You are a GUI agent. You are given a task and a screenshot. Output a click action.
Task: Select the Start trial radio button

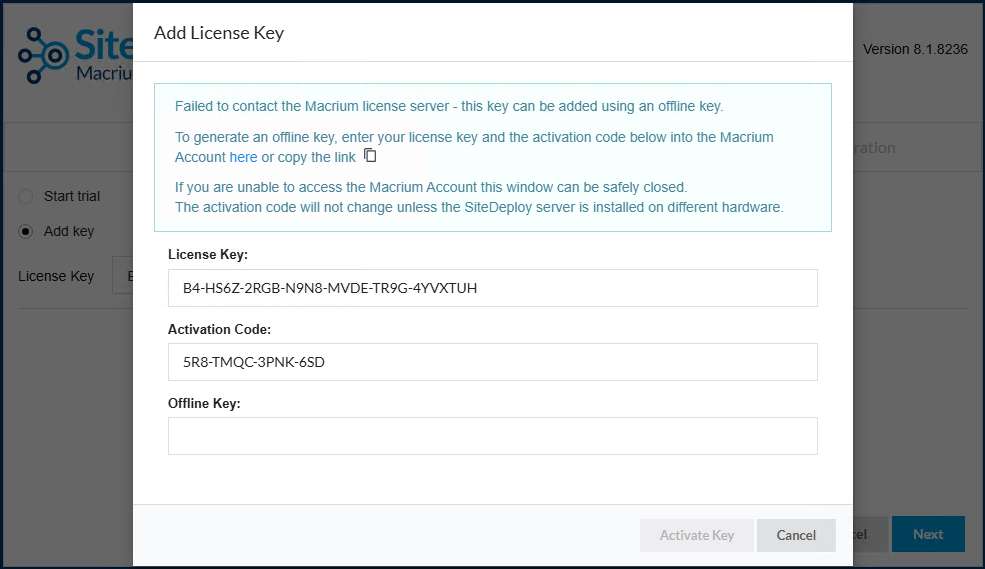click(26, 197)
